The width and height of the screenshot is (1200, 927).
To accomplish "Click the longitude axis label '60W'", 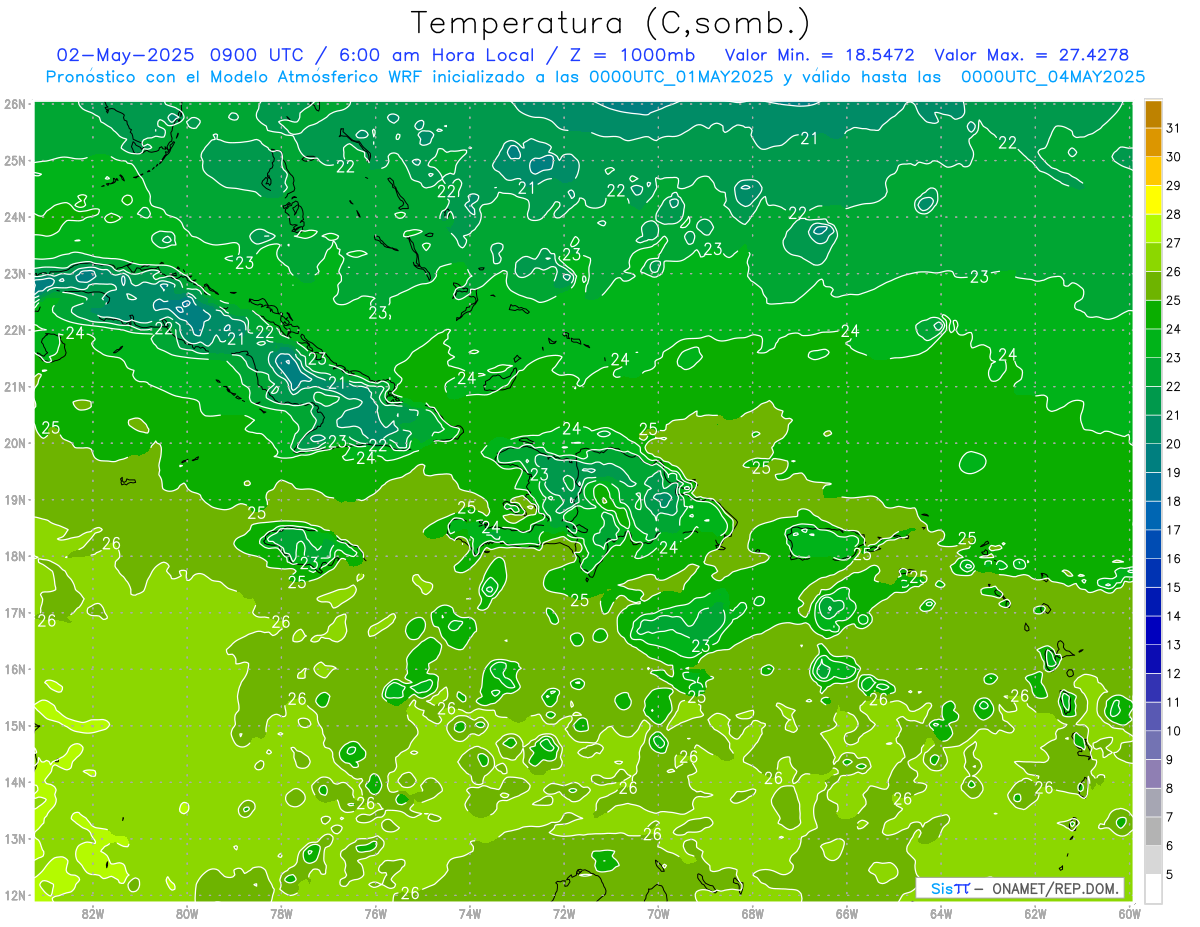I will (x=1129, y=913).
